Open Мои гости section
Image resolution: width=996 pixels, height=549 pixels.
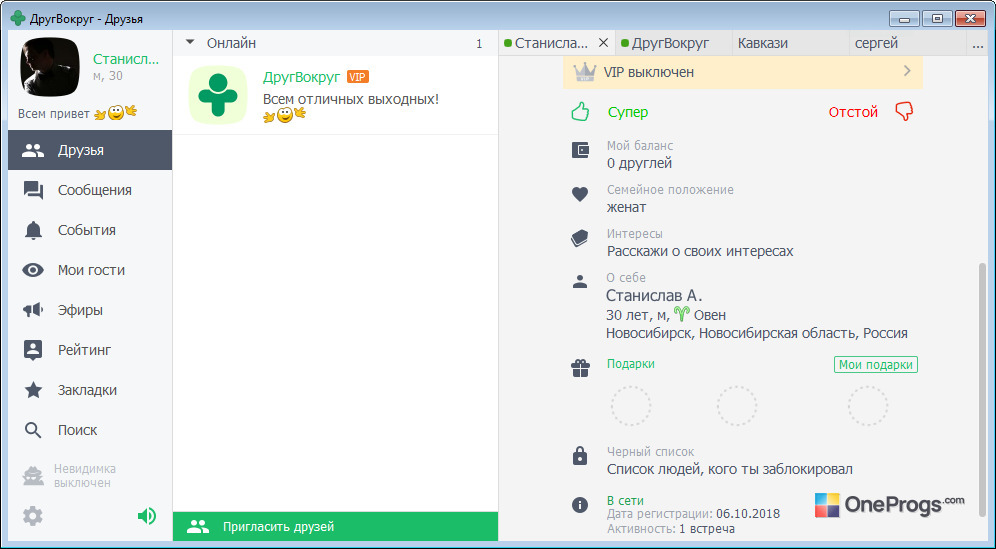coord(90,270)
